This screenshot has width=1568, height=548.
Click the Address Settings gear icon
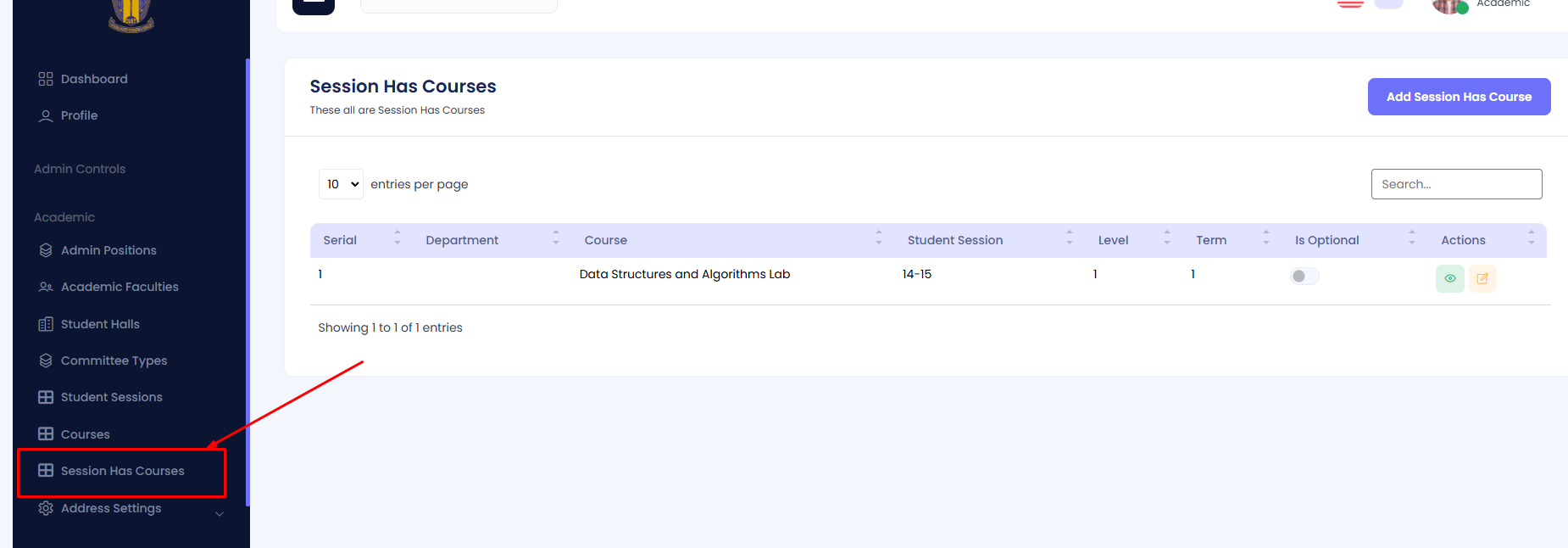(46, 508)
